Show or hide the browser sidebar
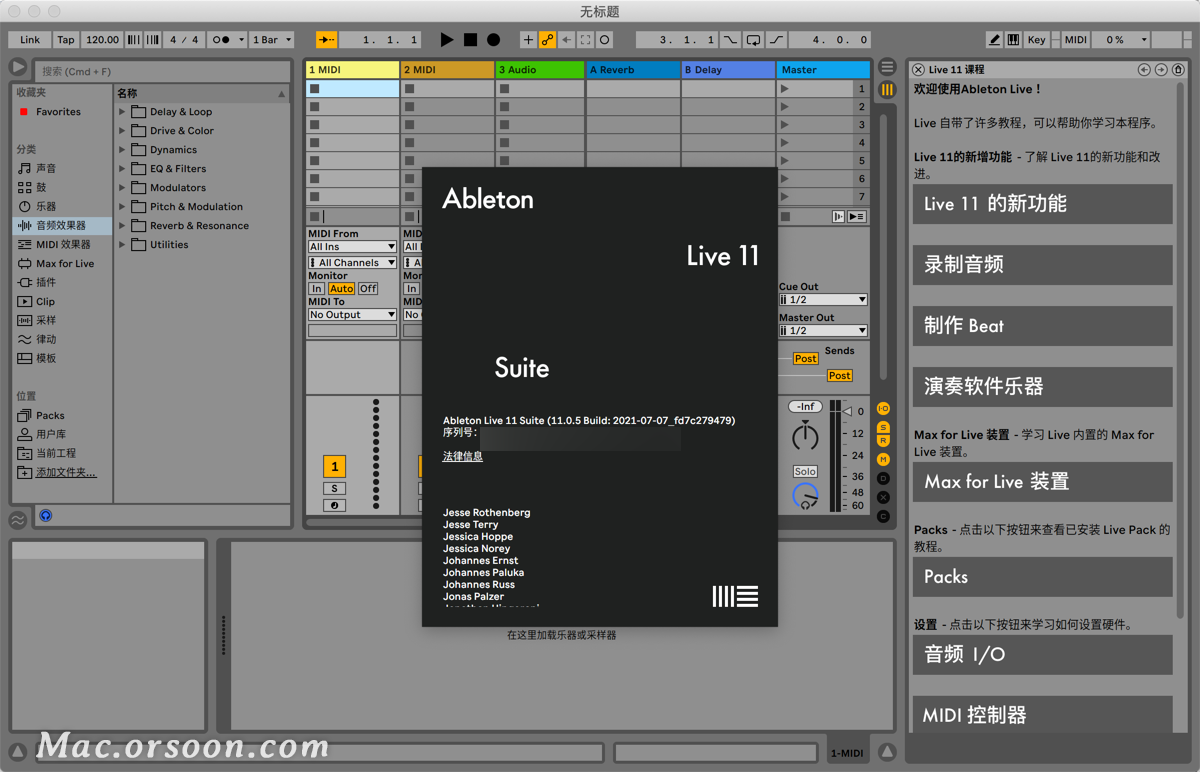This screenshot has width=1200, height=772. pyautogui.click(x=18, y=67)
